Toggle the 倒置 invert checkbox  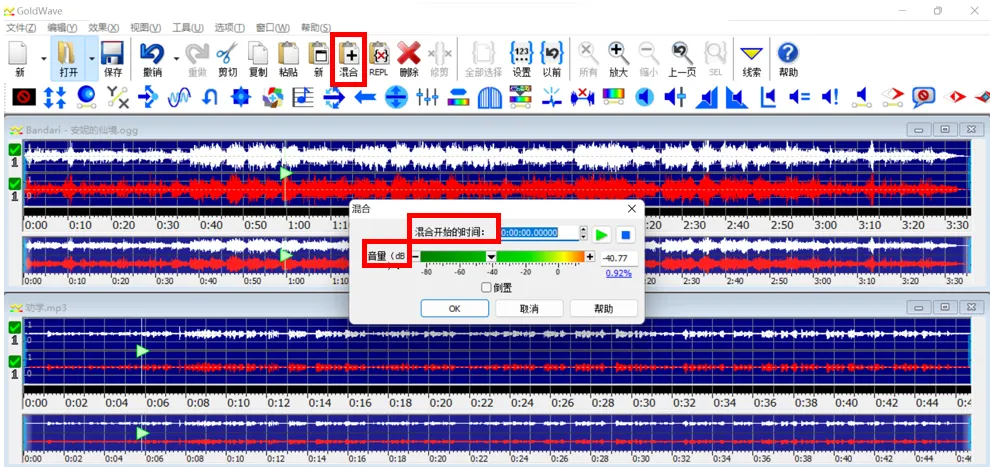[486, 288]
